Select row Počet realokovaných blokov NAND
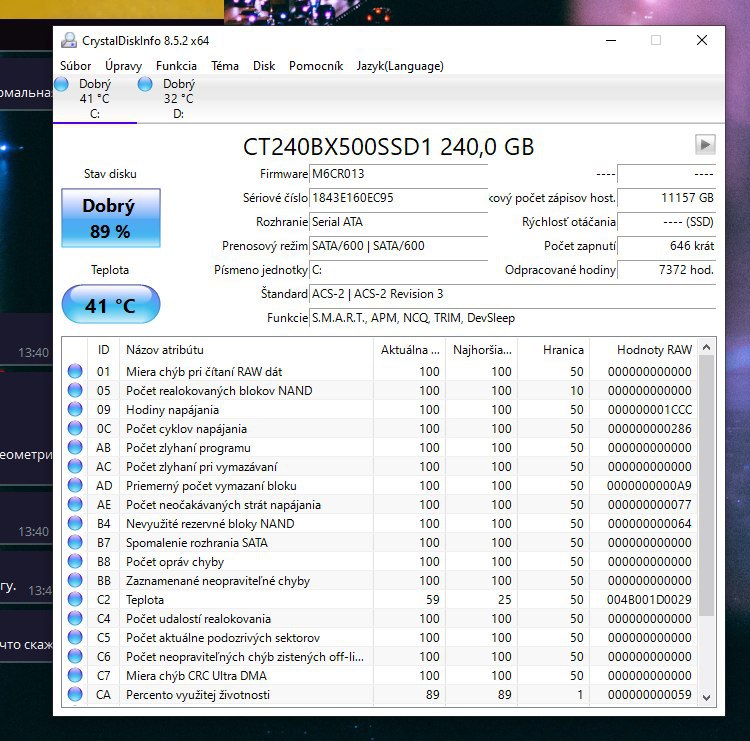 click(x=380, y=390)
